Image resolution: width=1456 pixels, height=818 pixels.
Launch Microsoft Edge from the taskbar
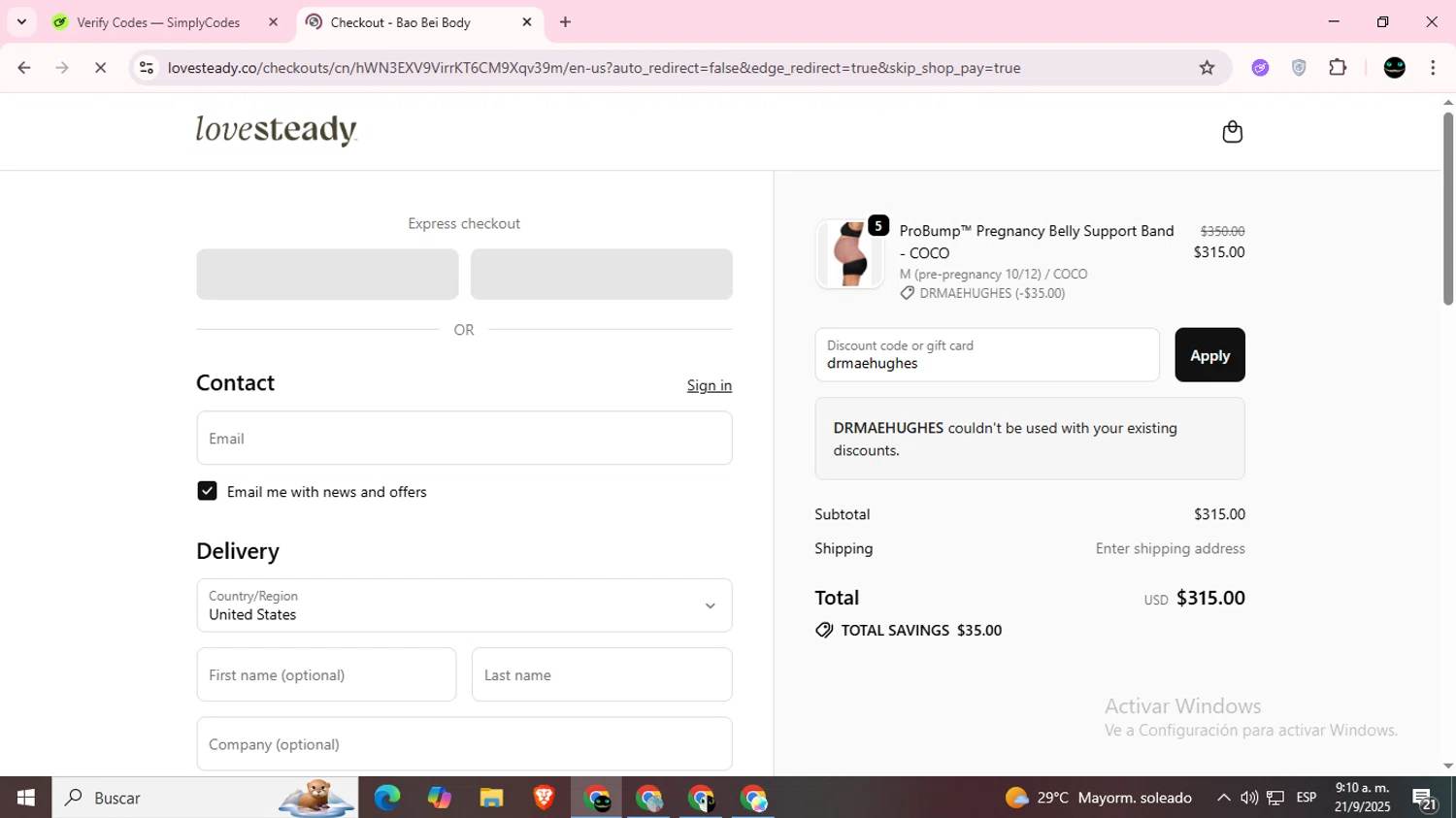[387, 798]
